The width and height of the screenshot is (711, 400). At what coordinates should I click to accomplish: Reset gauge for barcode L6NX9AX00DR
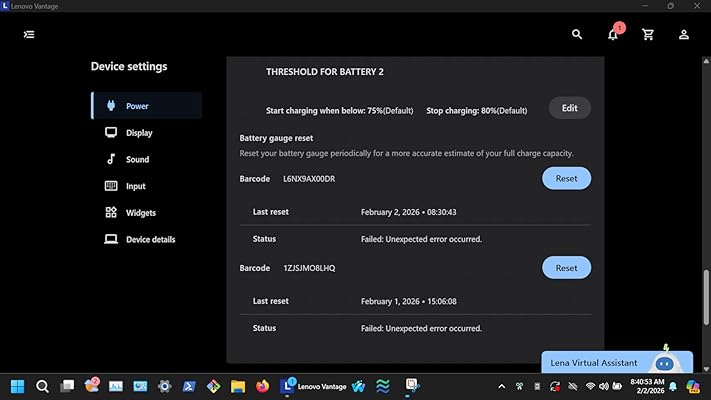[566, 178]
